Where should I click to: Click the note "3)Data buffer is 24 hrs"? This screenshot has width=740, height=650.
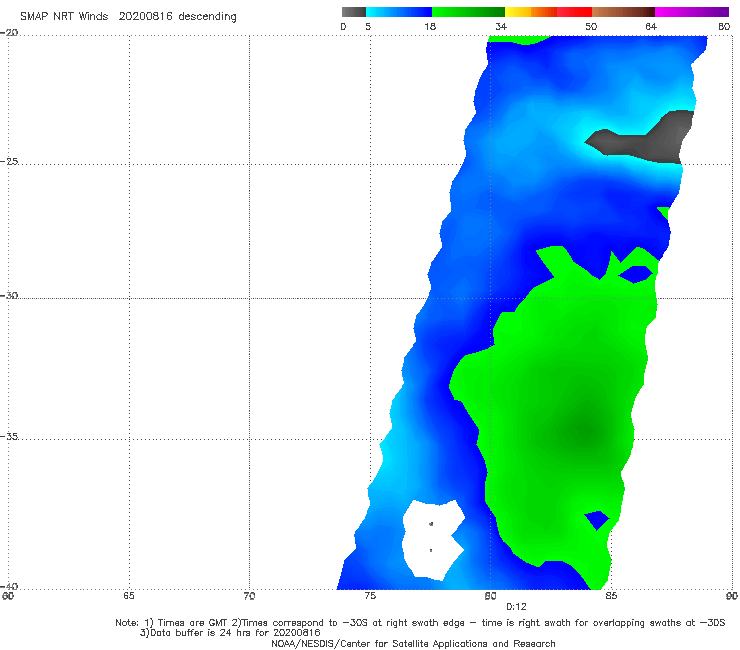tap(230, 633)
